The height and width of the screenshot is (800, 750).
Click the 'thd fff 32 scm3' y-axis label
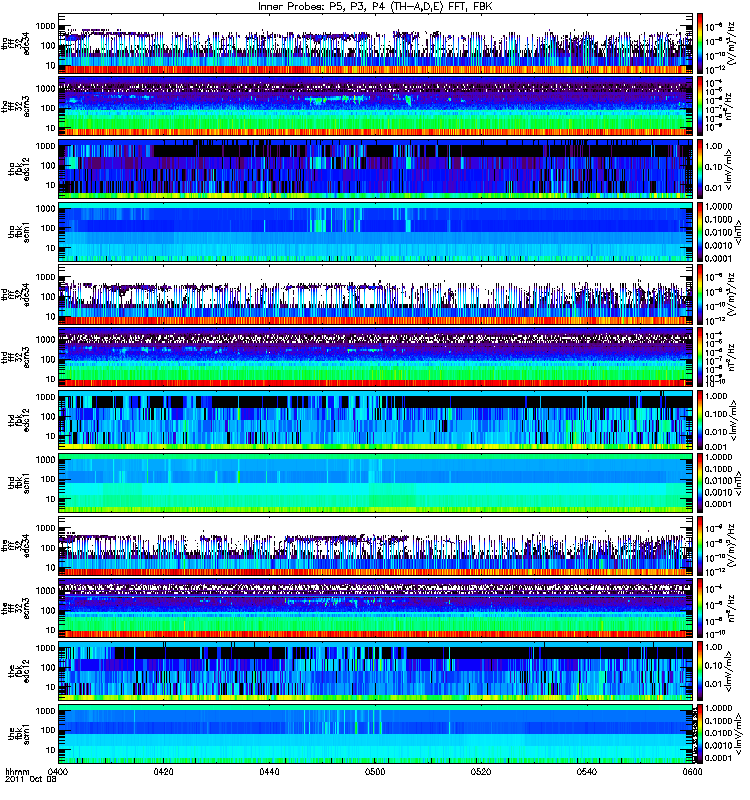pos(16,357)
